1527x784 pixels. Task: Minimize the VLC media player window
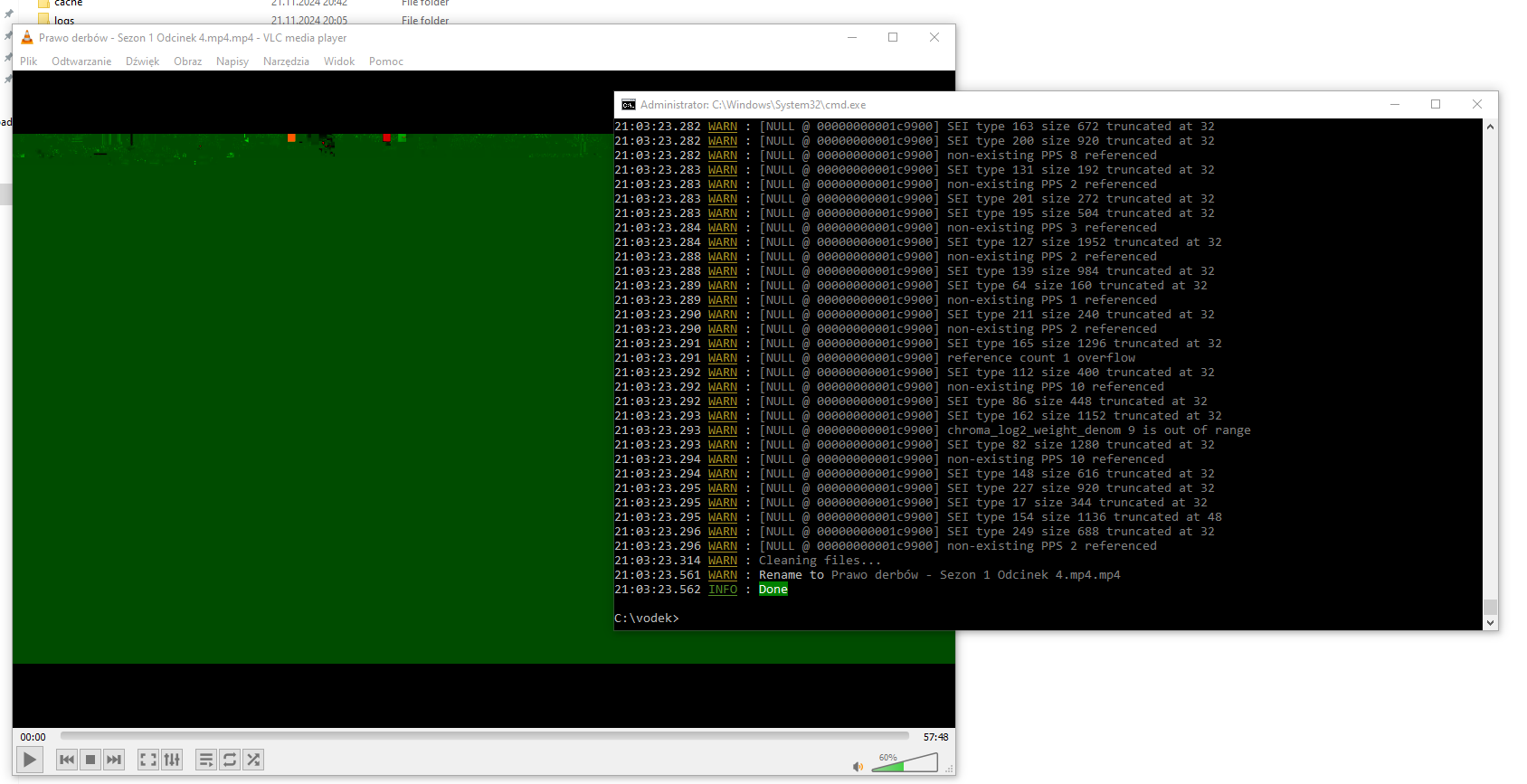click(851, 37)
